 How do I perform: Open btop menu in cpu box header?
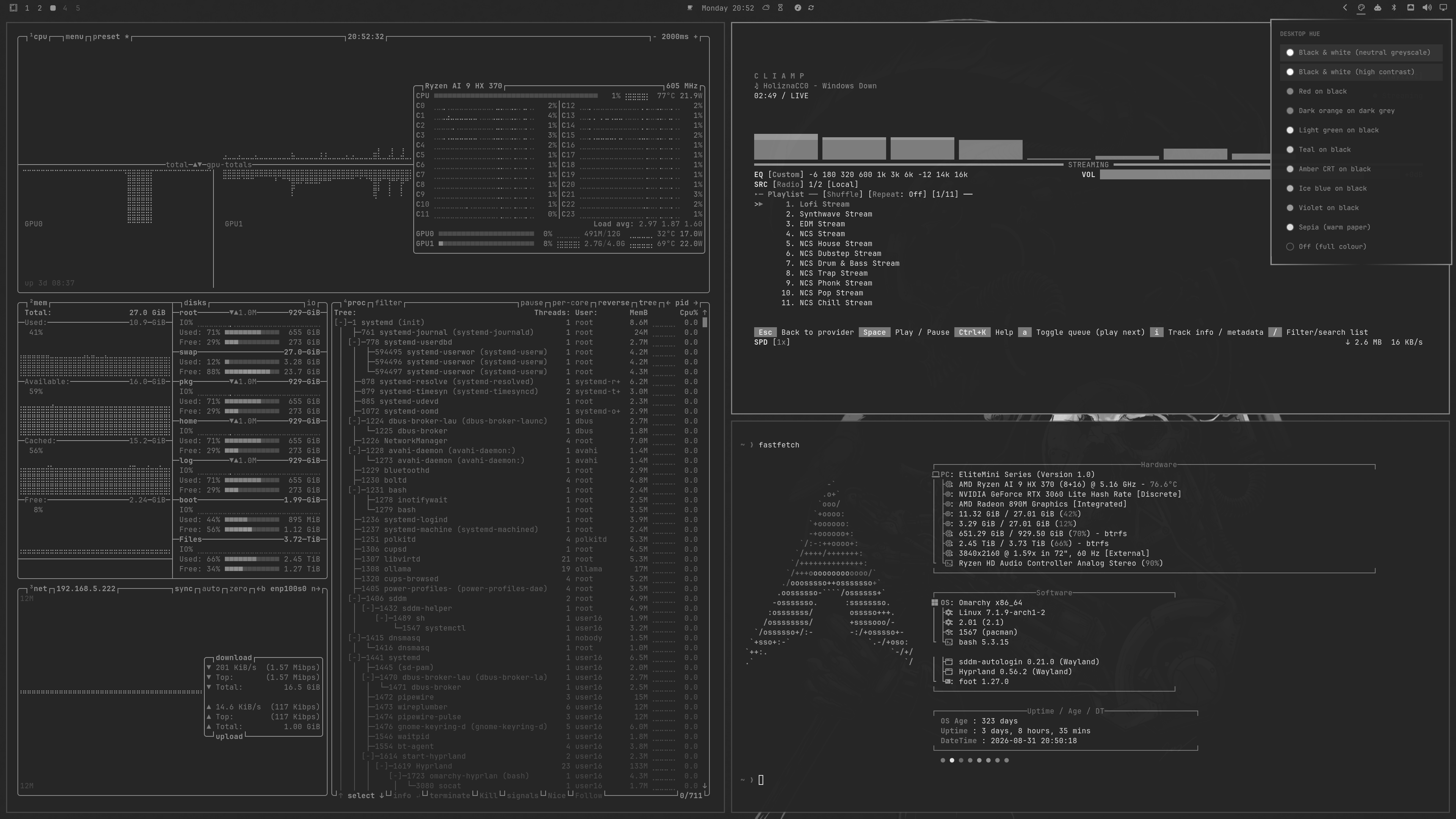point(75,37)
